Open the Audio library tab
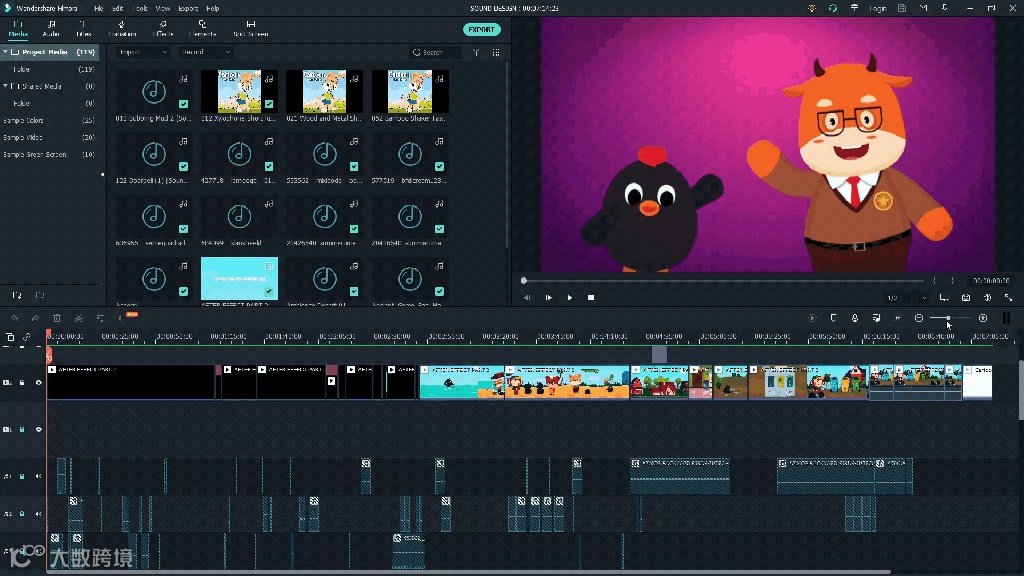Image resolution: width=1024 pixels, height=576 pixels. [x=51, y=29]
